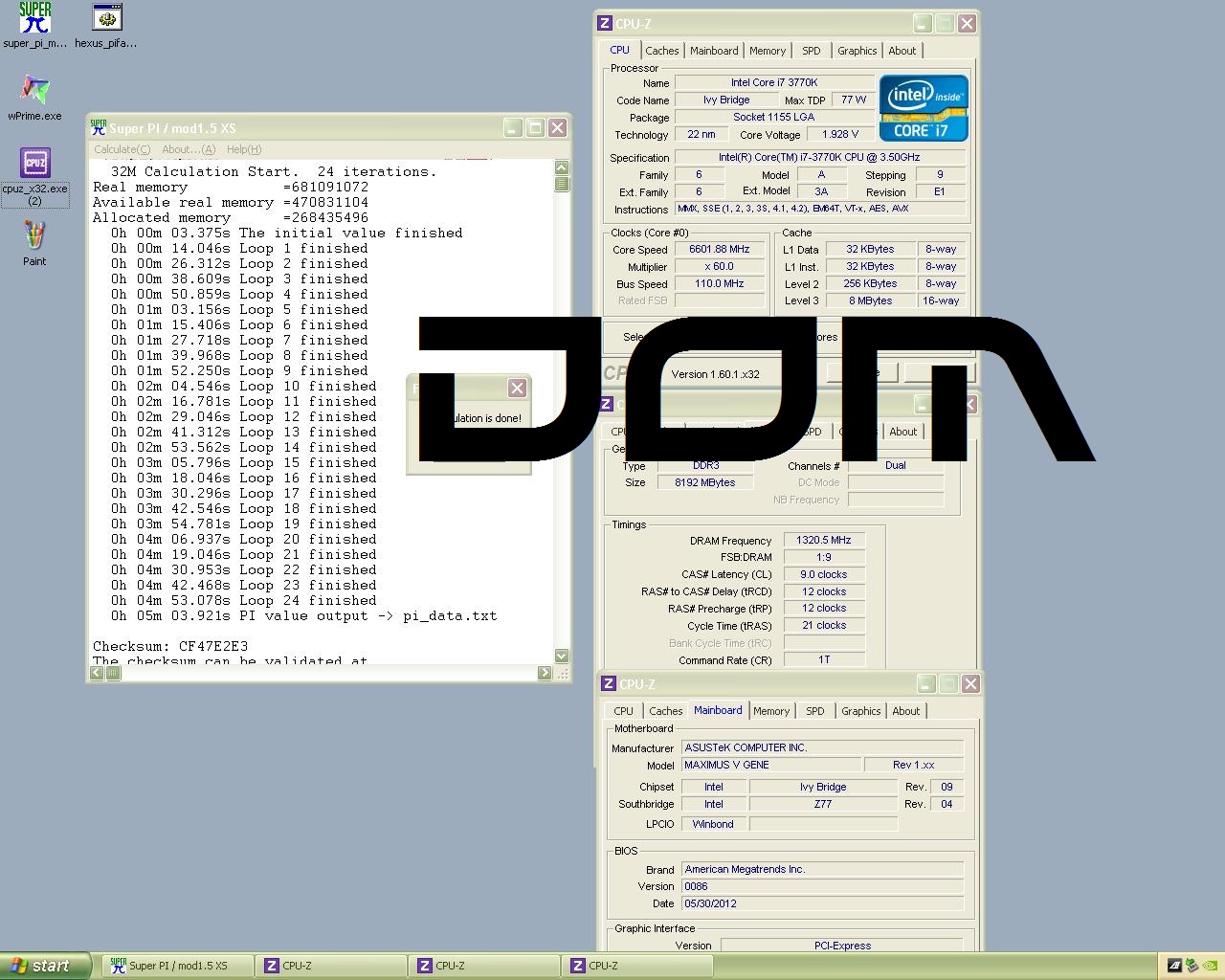Select SPD tab in bottom CPU-Z window
Screen dimensions: 1225x980
[814, 711]
